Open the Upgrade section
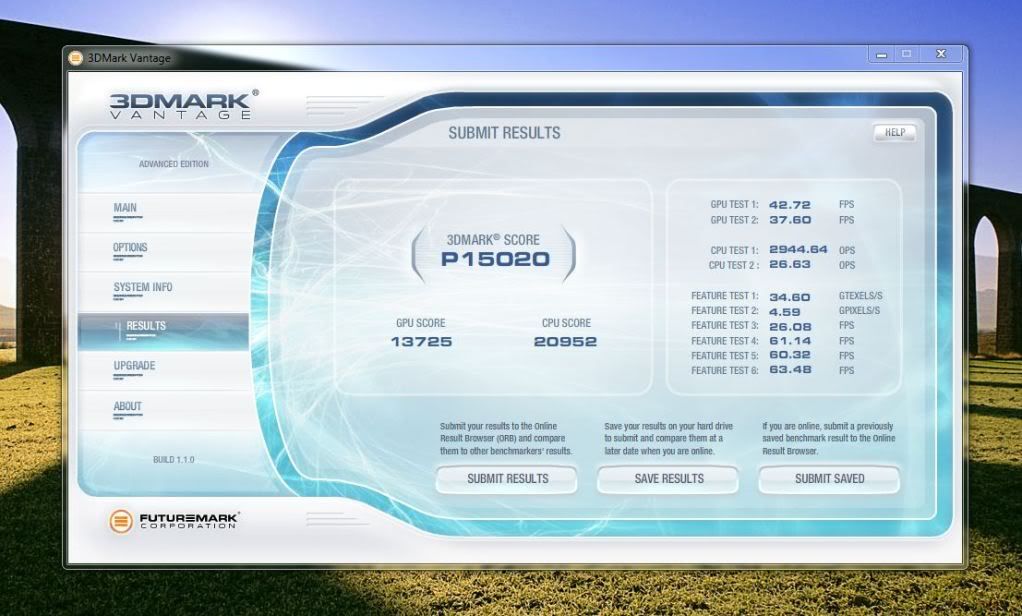The image size is (1022, 616). [x=163, y=371]
